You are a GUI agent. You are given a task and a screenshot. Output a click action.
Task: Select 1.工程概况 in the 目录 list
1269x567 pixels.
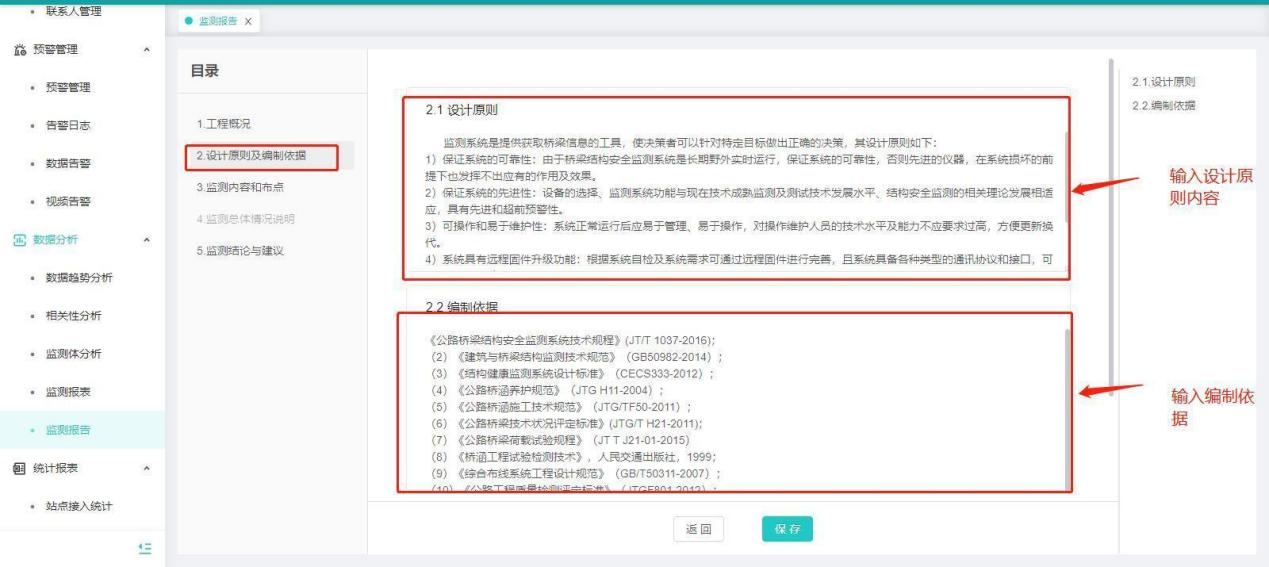pyautogui.click(x=223, y=124)
